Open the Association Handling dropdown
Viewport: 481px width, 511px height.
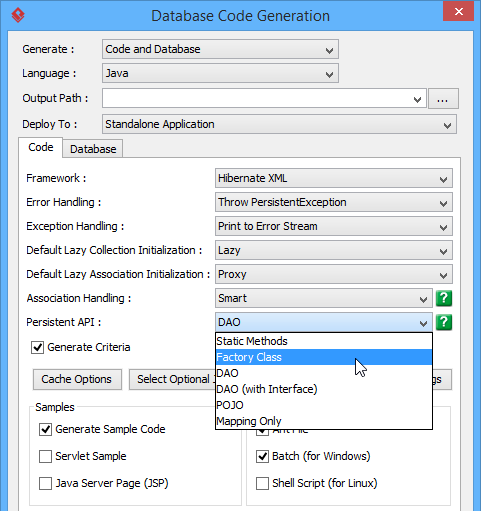324,298
